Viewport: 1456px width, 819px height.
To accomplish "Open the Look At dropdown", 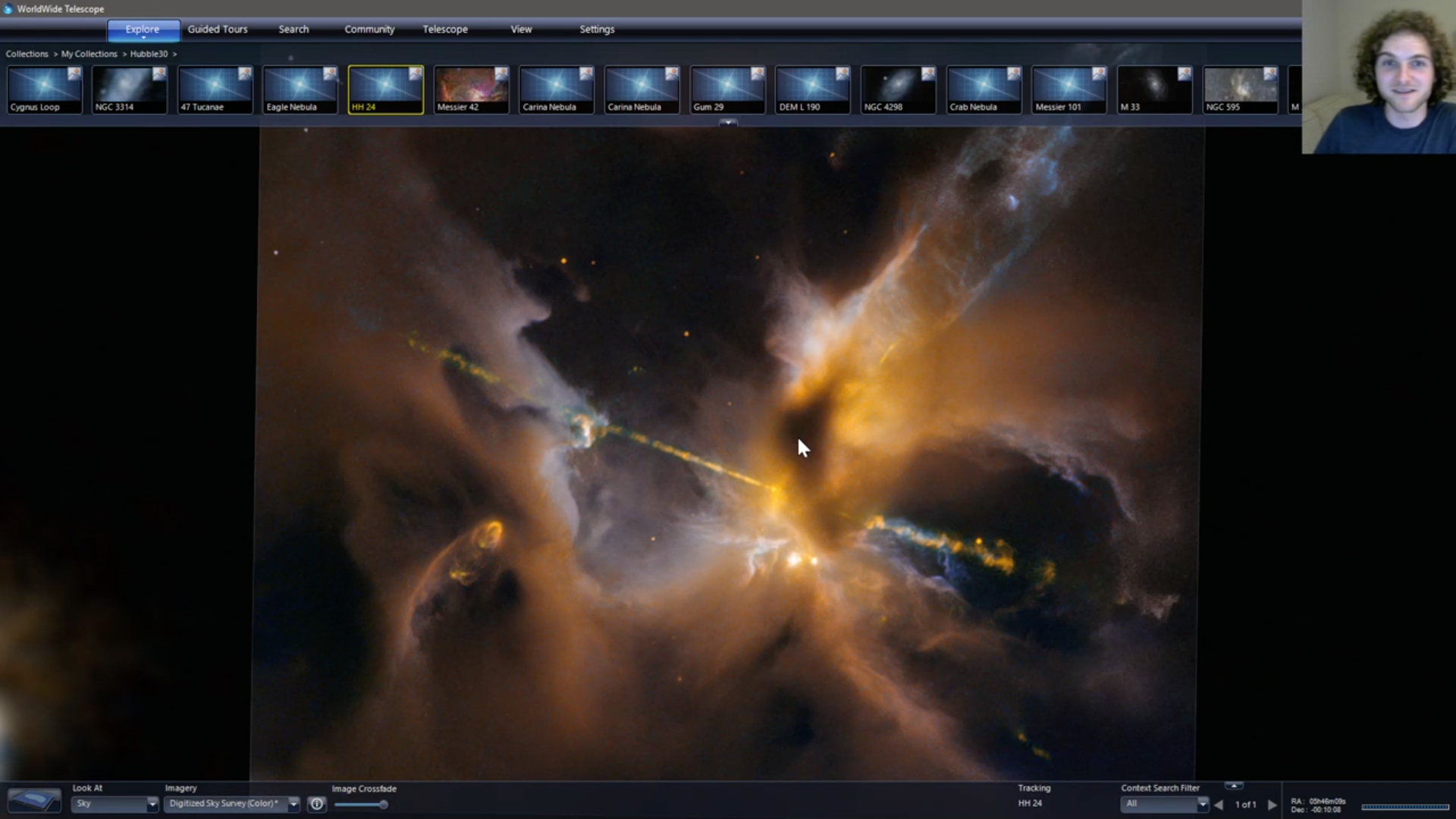I will [152, 804].
